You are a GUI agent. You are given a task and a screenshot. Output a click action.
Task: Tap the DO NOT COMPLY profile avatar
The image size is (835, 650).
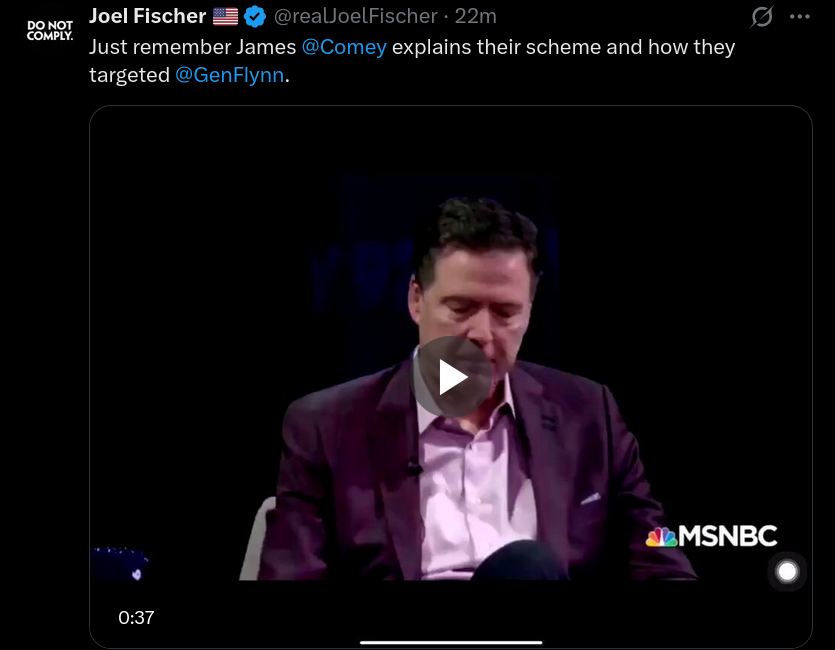[x=50, y=30]
